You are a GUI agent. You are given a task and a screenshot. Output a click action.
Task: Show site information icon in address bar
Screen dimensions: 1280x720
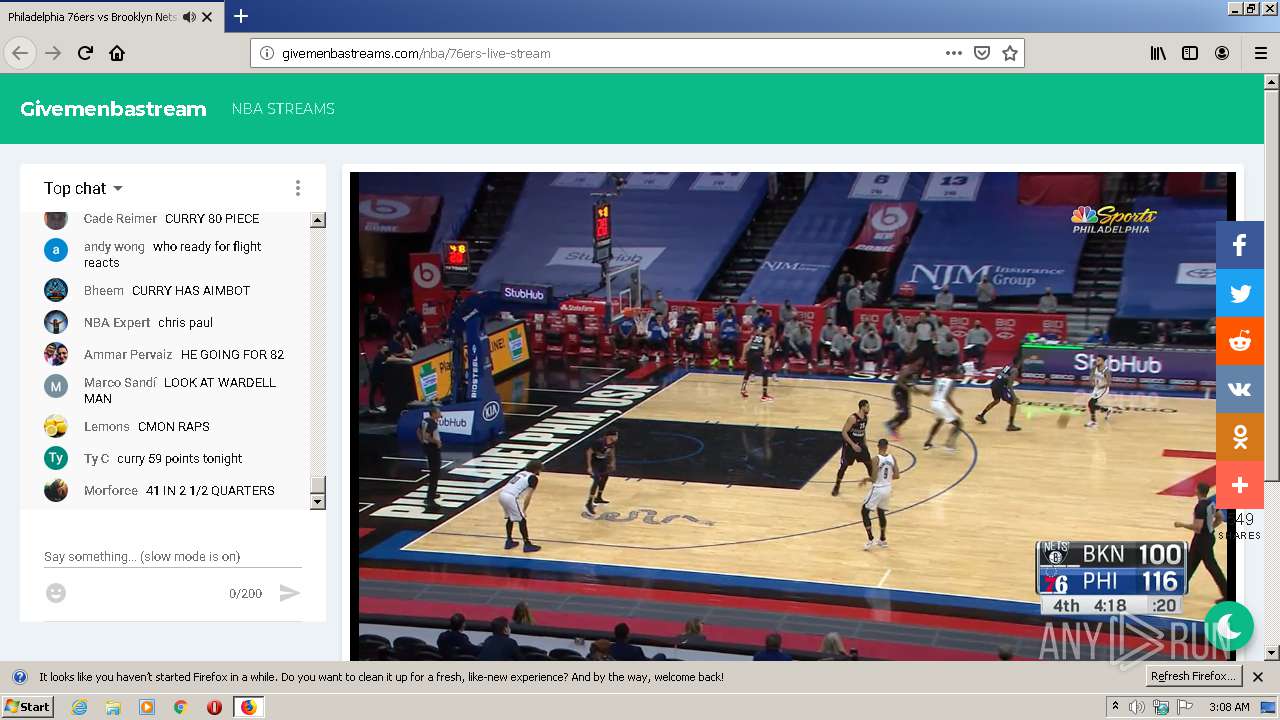267,53
